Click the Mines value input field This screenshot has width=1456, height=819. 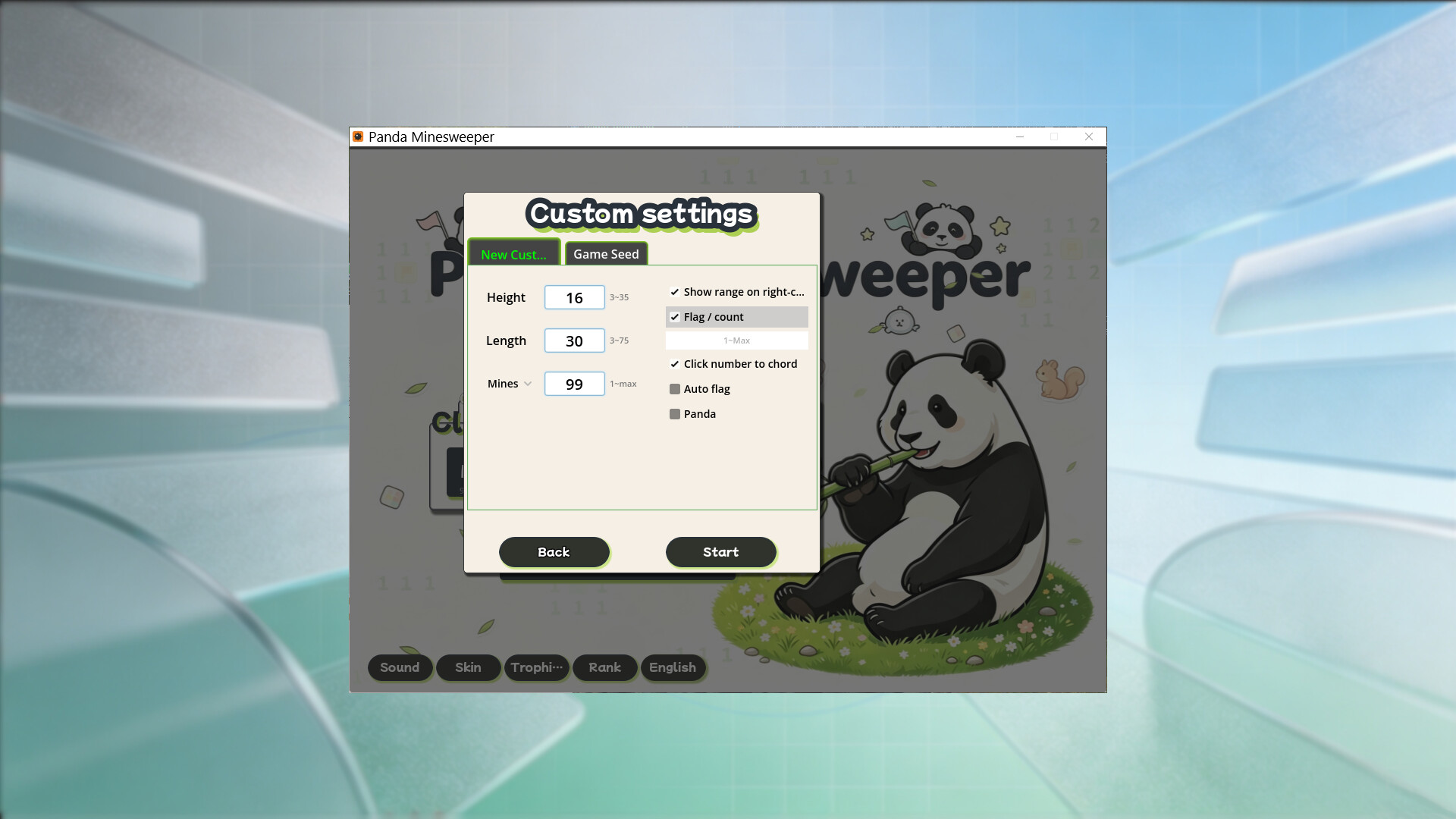click(x=575, y=384)
